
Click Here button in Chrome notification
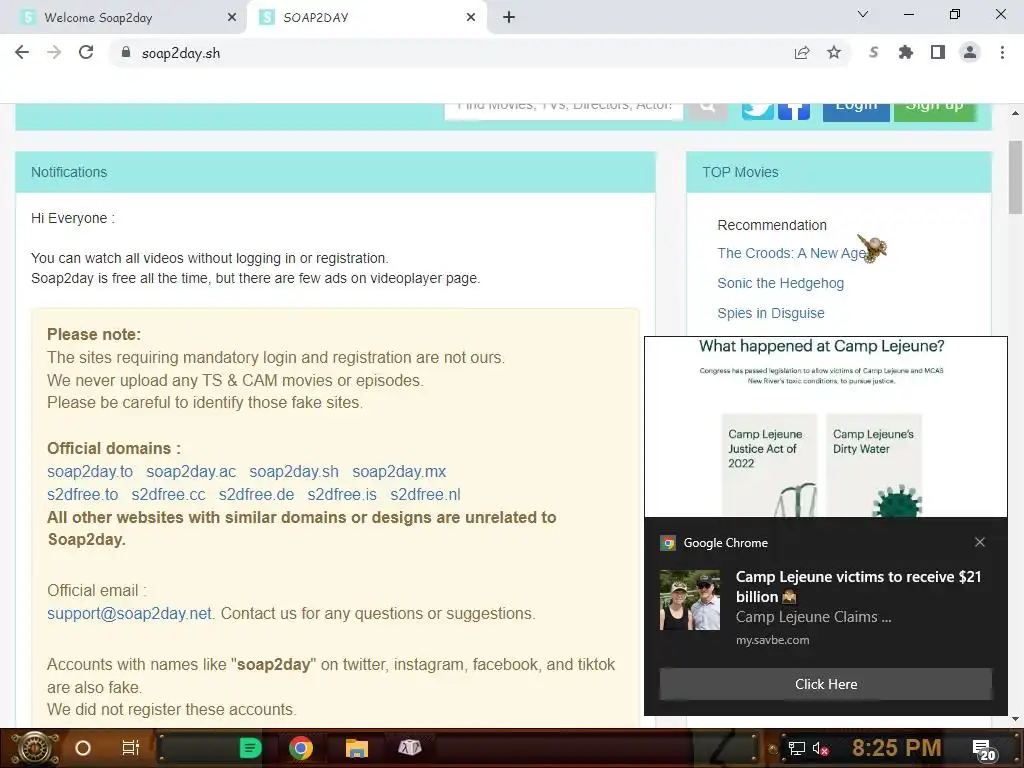pos(825,684)
